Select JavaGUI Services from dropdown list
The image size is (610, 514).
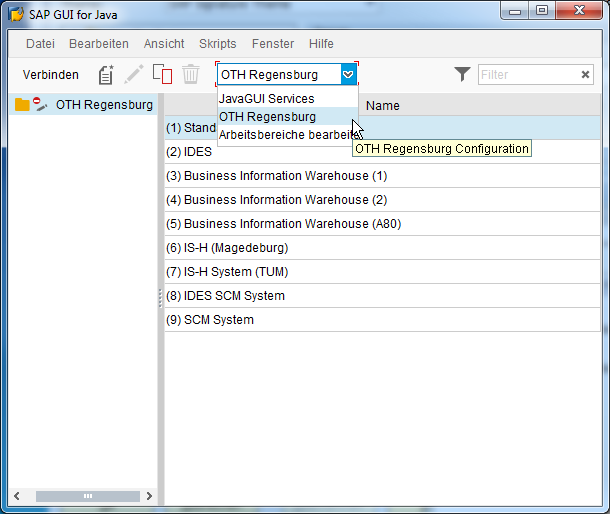267,99
